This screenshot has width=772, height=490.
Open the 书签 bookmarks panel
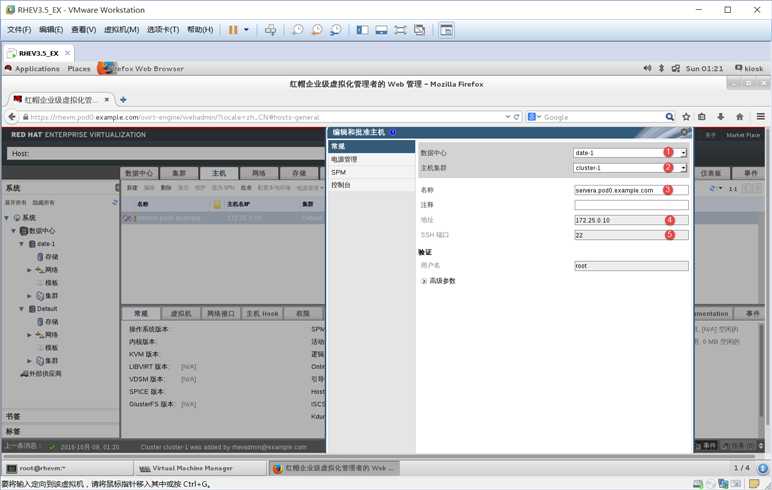60,416
